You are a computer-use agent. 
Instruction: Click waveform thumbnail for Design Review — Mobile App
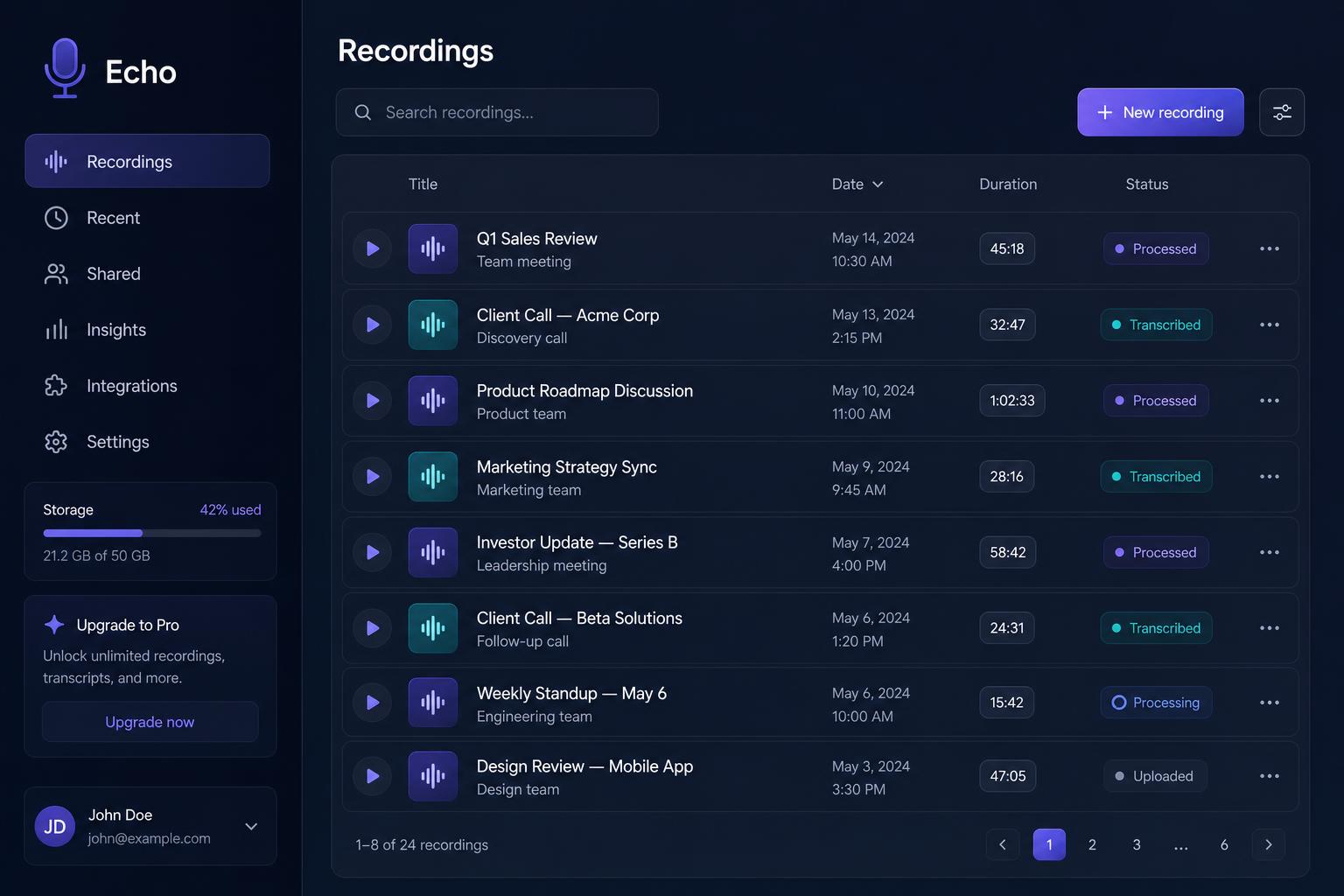tap(433, 776)
